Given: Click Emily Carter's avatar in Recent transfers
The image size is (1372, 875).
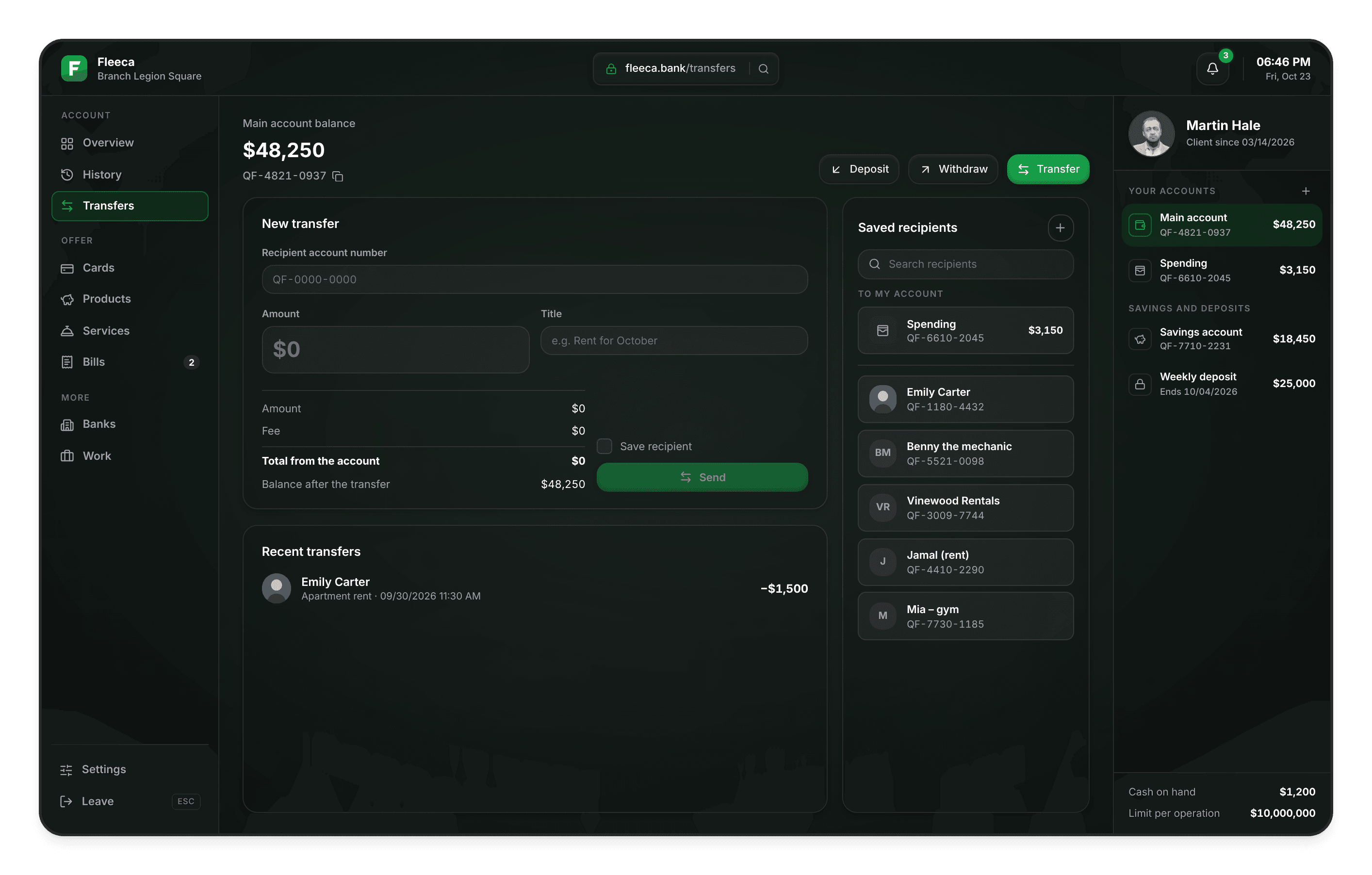Looking at the screenshot, I should click(x=277, y=588).
